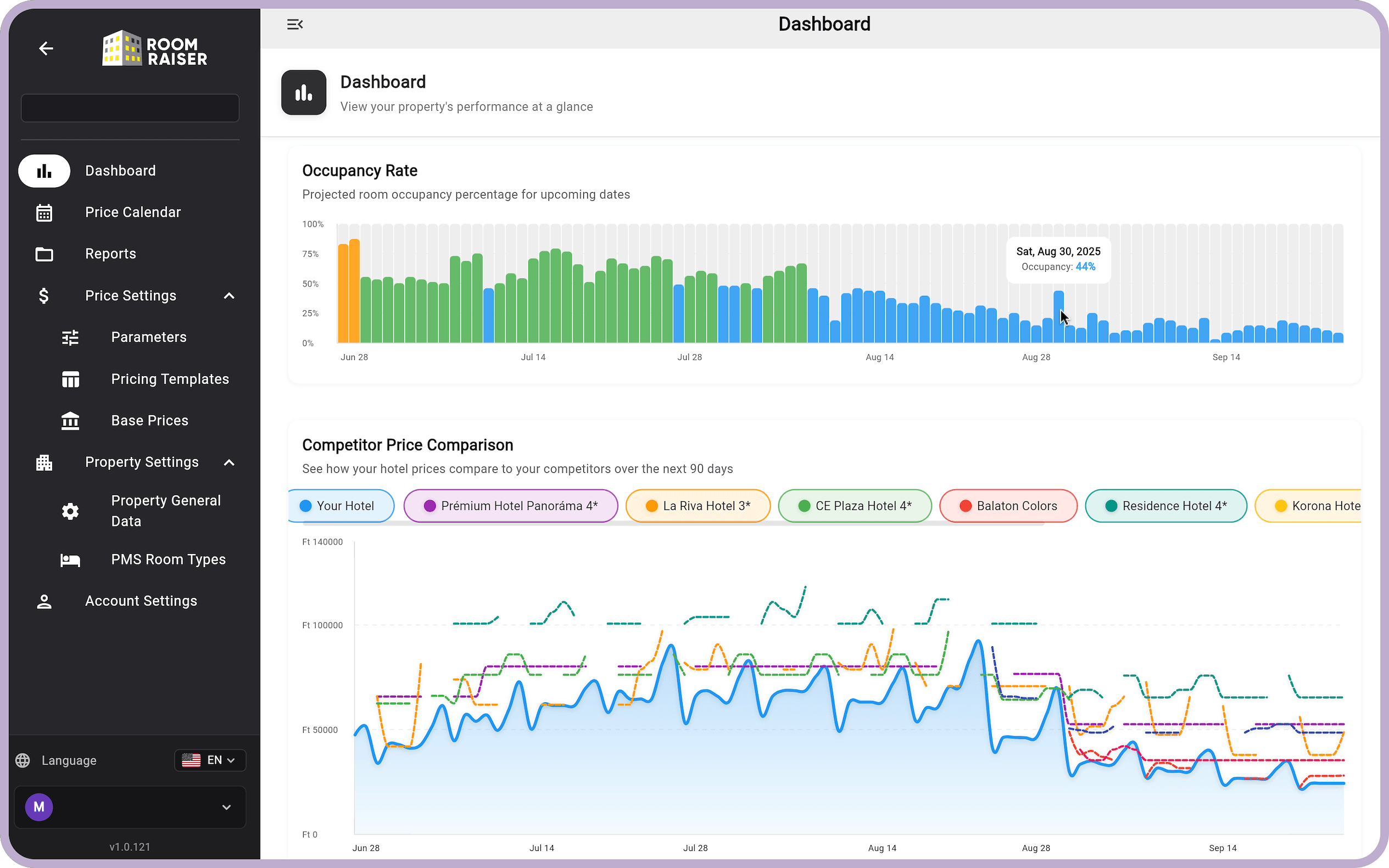This screenshot has width=1389, height=868.
Task: Collapse the Price Settings section chevron
Action: point(229,296)
